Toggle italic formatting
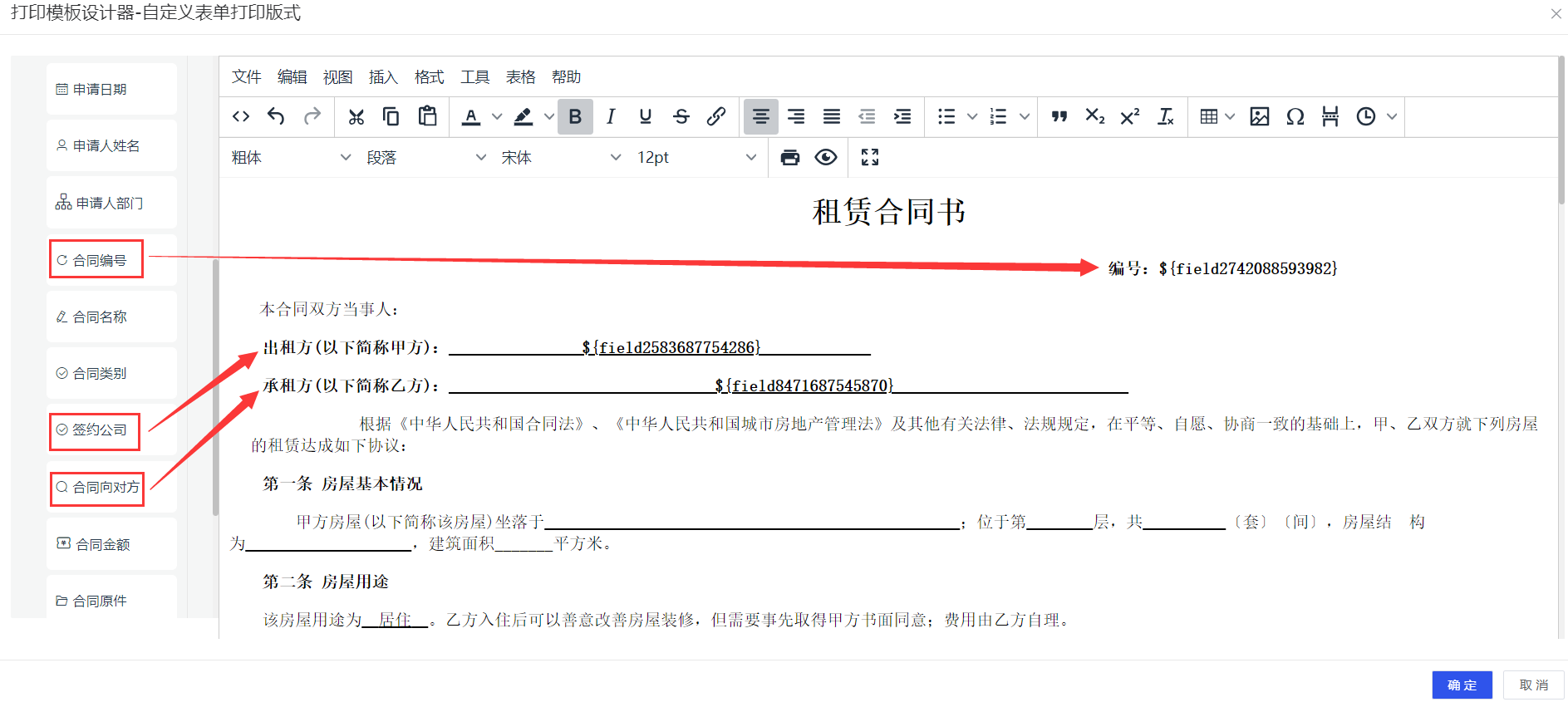 611,117
